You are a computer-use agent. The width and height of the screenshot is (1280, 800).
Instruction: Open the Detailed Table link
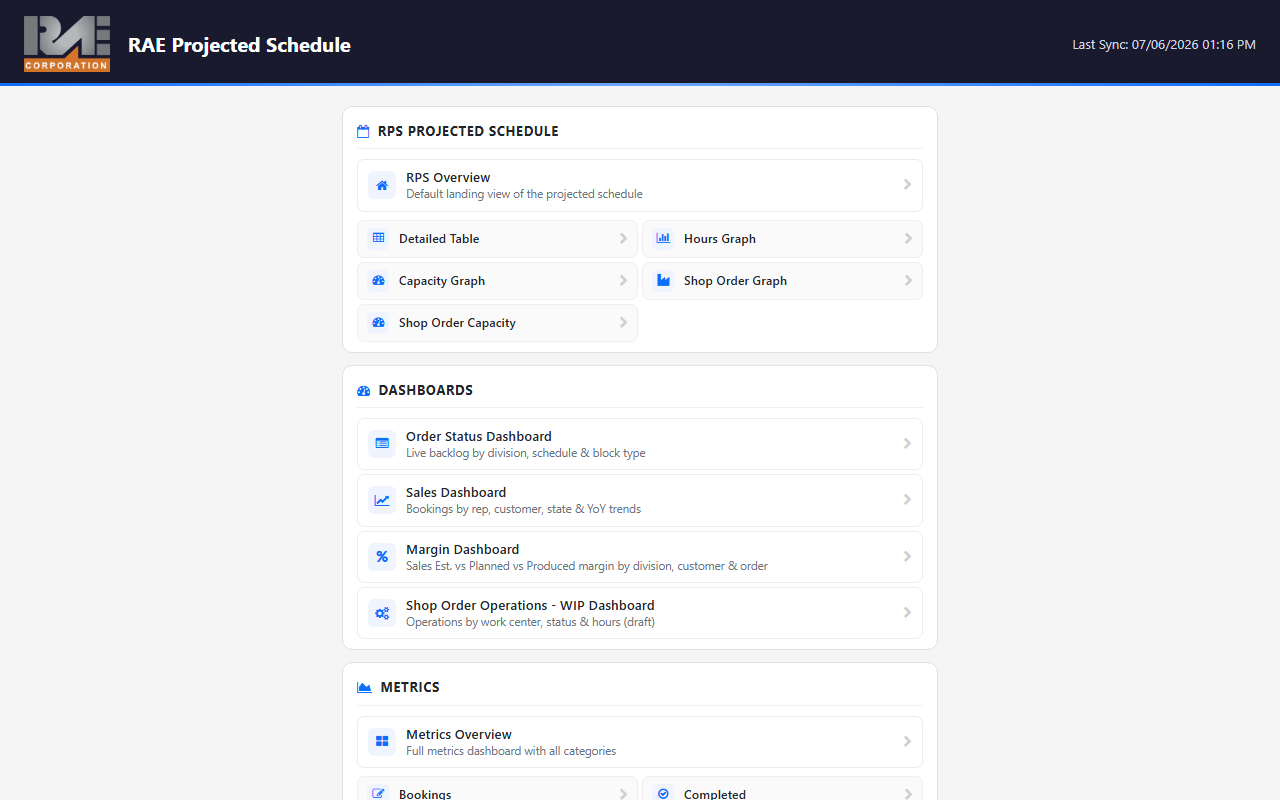click(497, 239)
